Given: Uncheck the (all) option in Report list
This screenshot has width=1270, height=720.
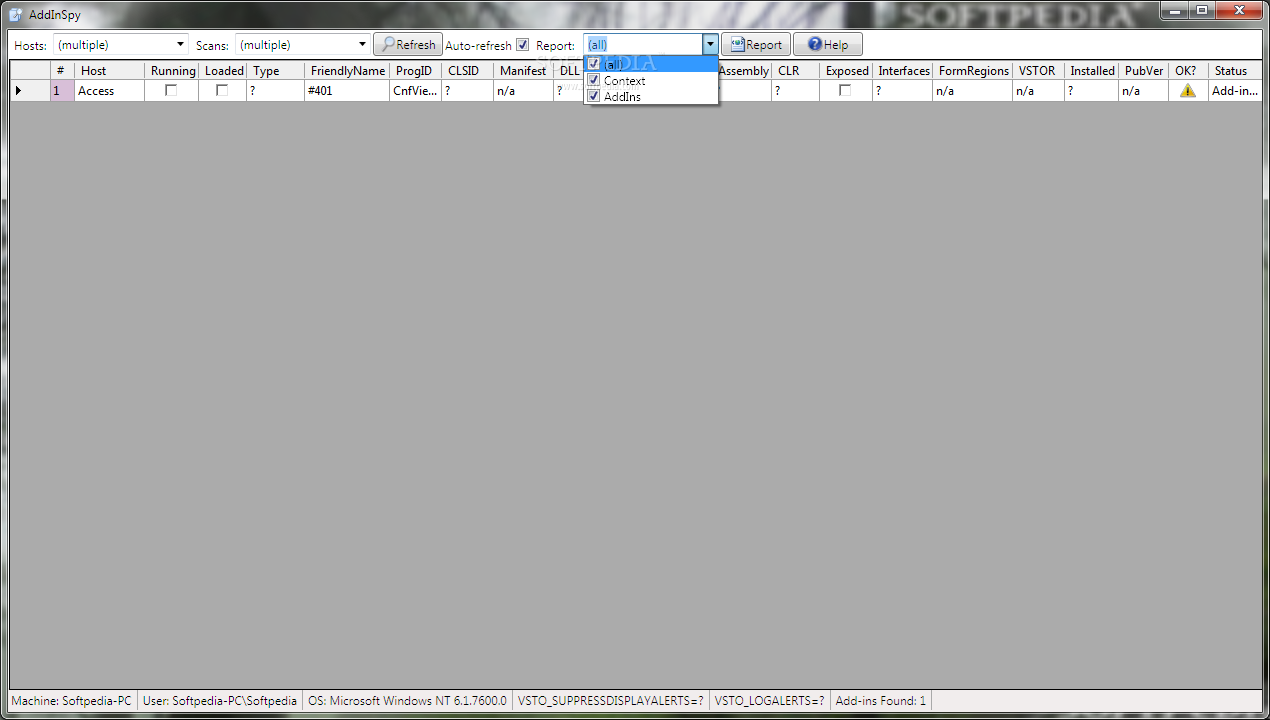Looking at the screenshot, I should coord(594,64).
